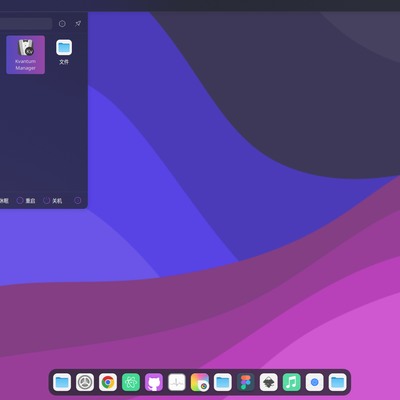Open the folder at dock's right end
The height and width of the screenshot is (400, 400).
point(338,382)
